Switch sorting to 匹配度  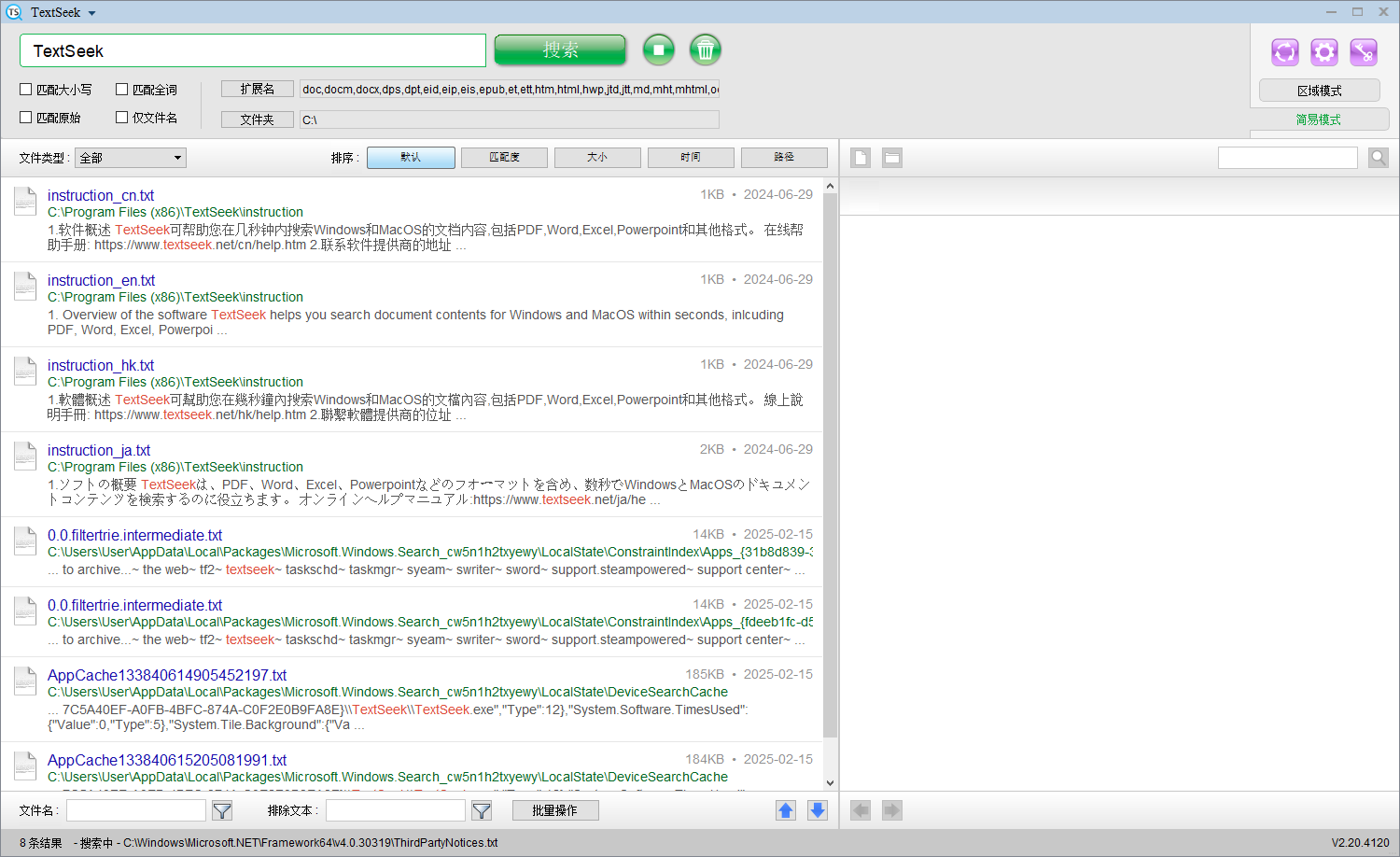tap(504, 157)
